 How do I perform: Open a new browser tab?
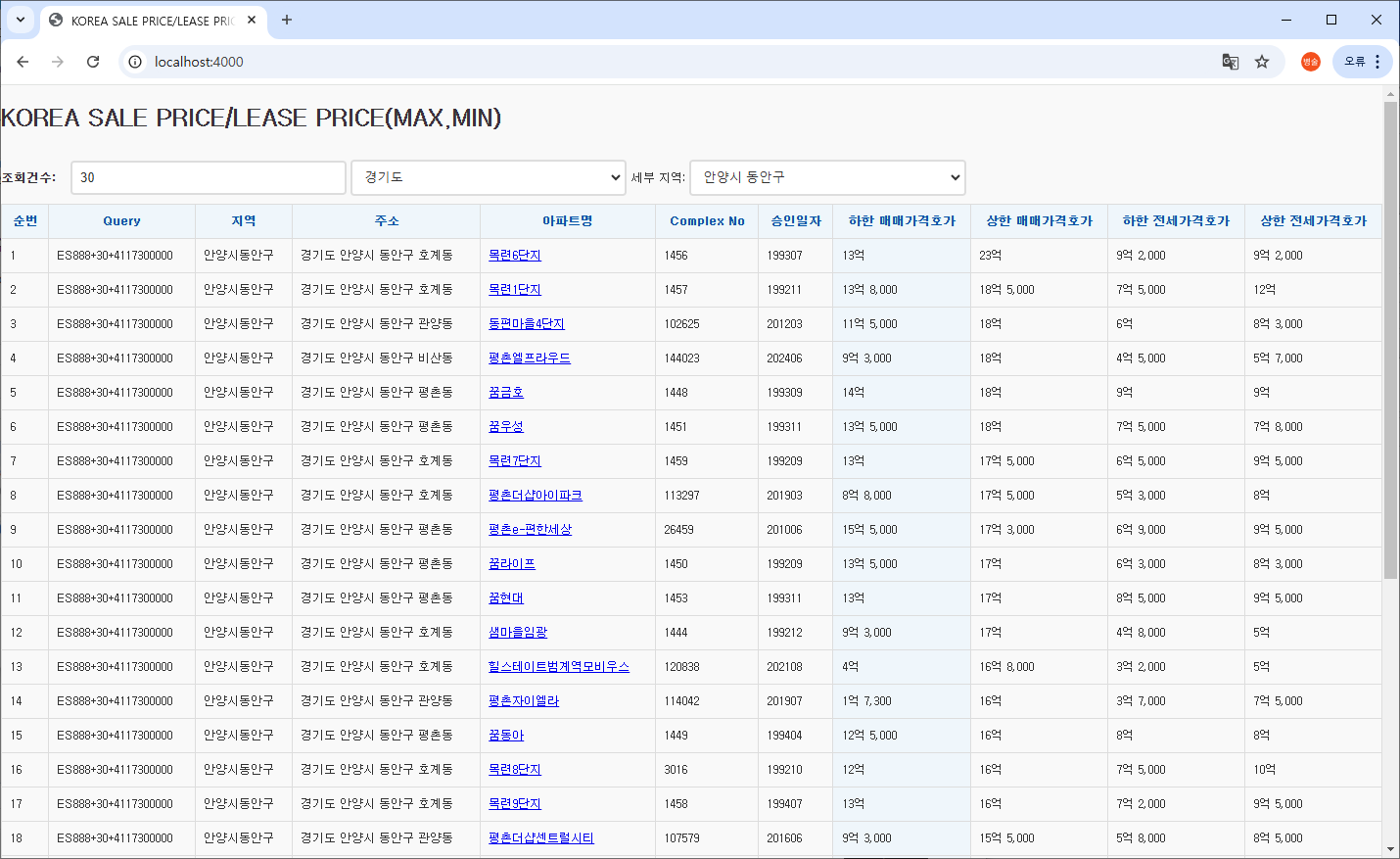pyautogui.click(x=287, y=20)
